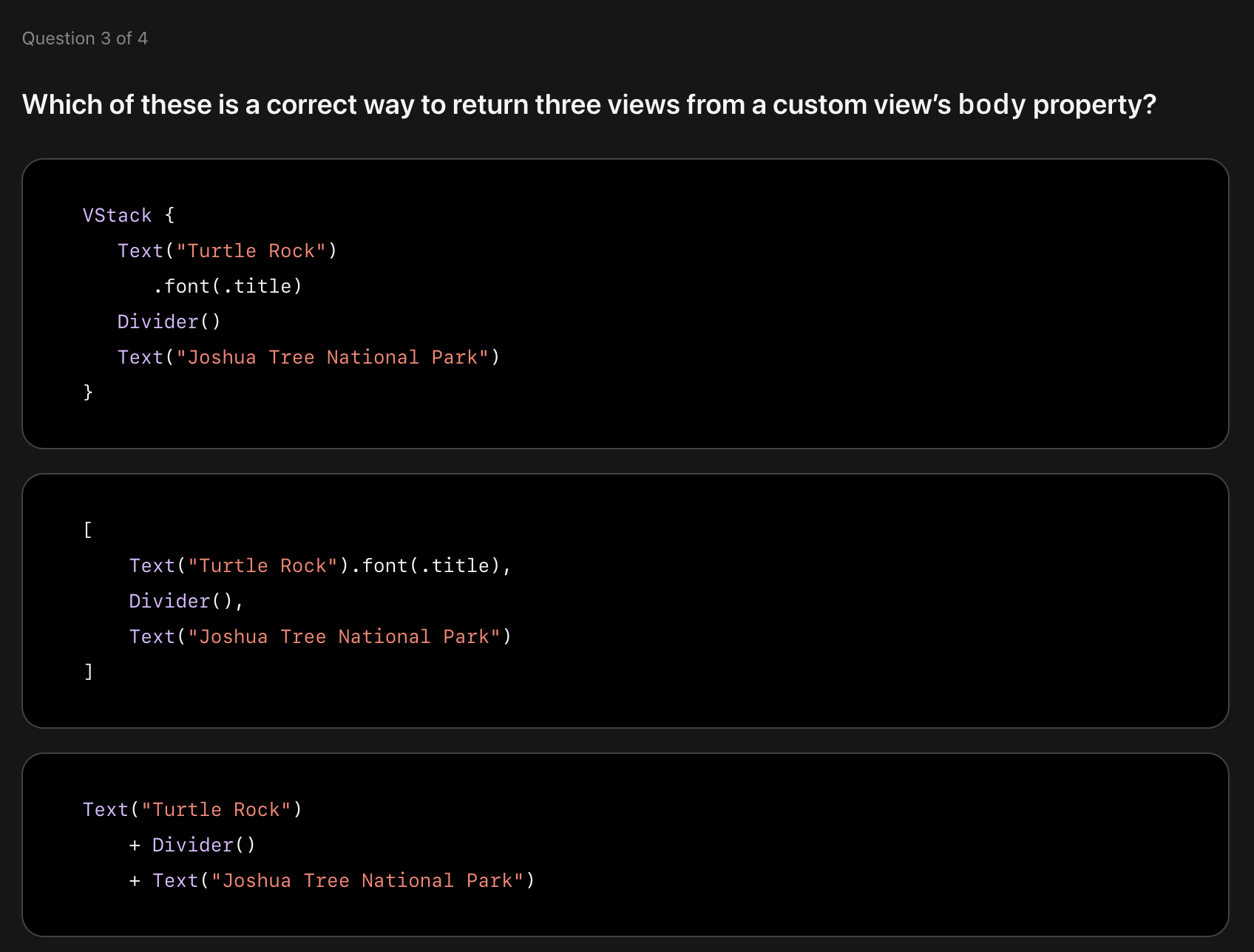Select the VStack answer option card
This screenshot has height=952, width=1254.
[x=626, y=304]
